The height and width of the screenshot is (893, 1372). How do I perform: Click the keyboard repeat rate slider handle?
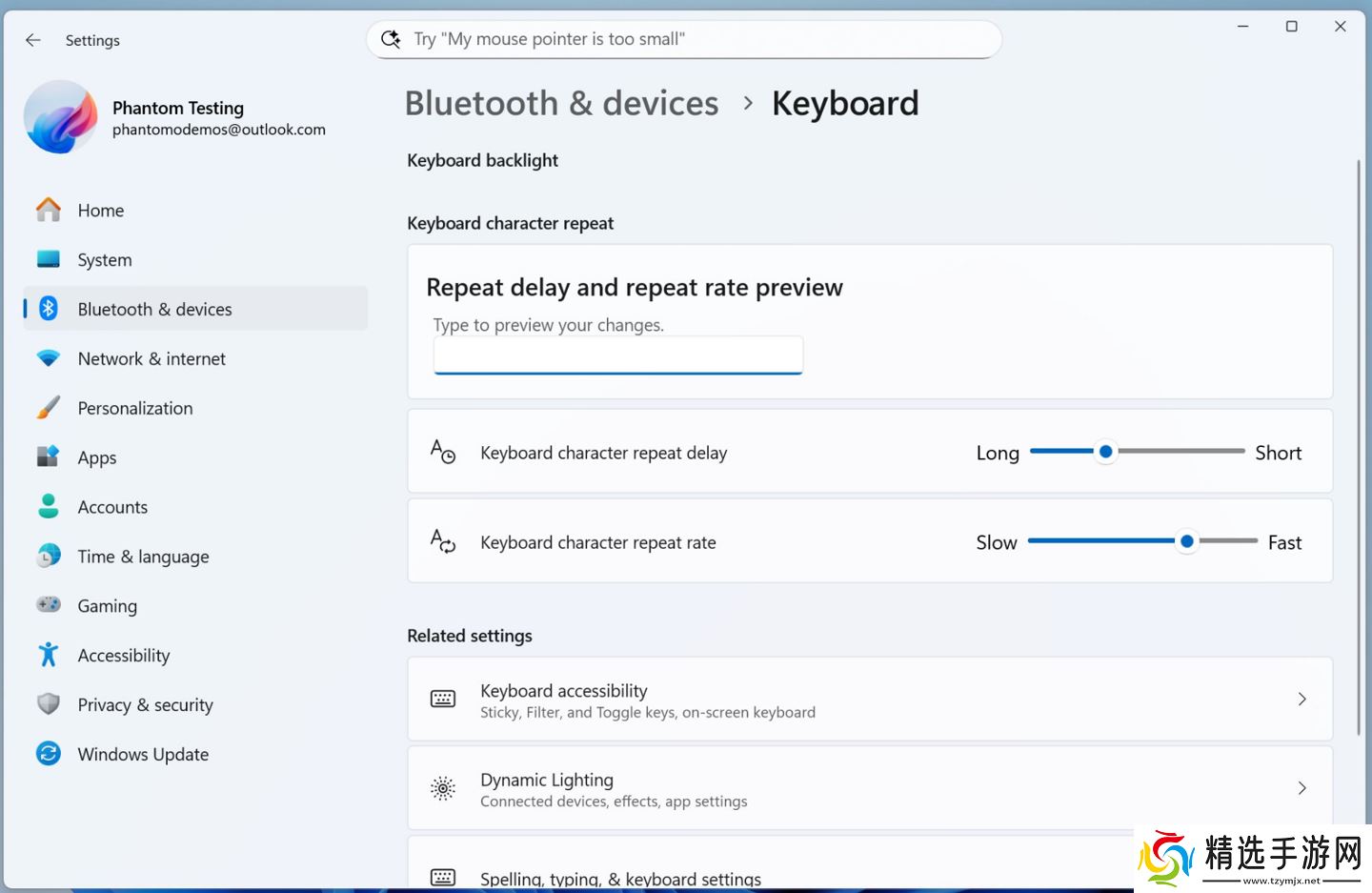coord(1186,541)
